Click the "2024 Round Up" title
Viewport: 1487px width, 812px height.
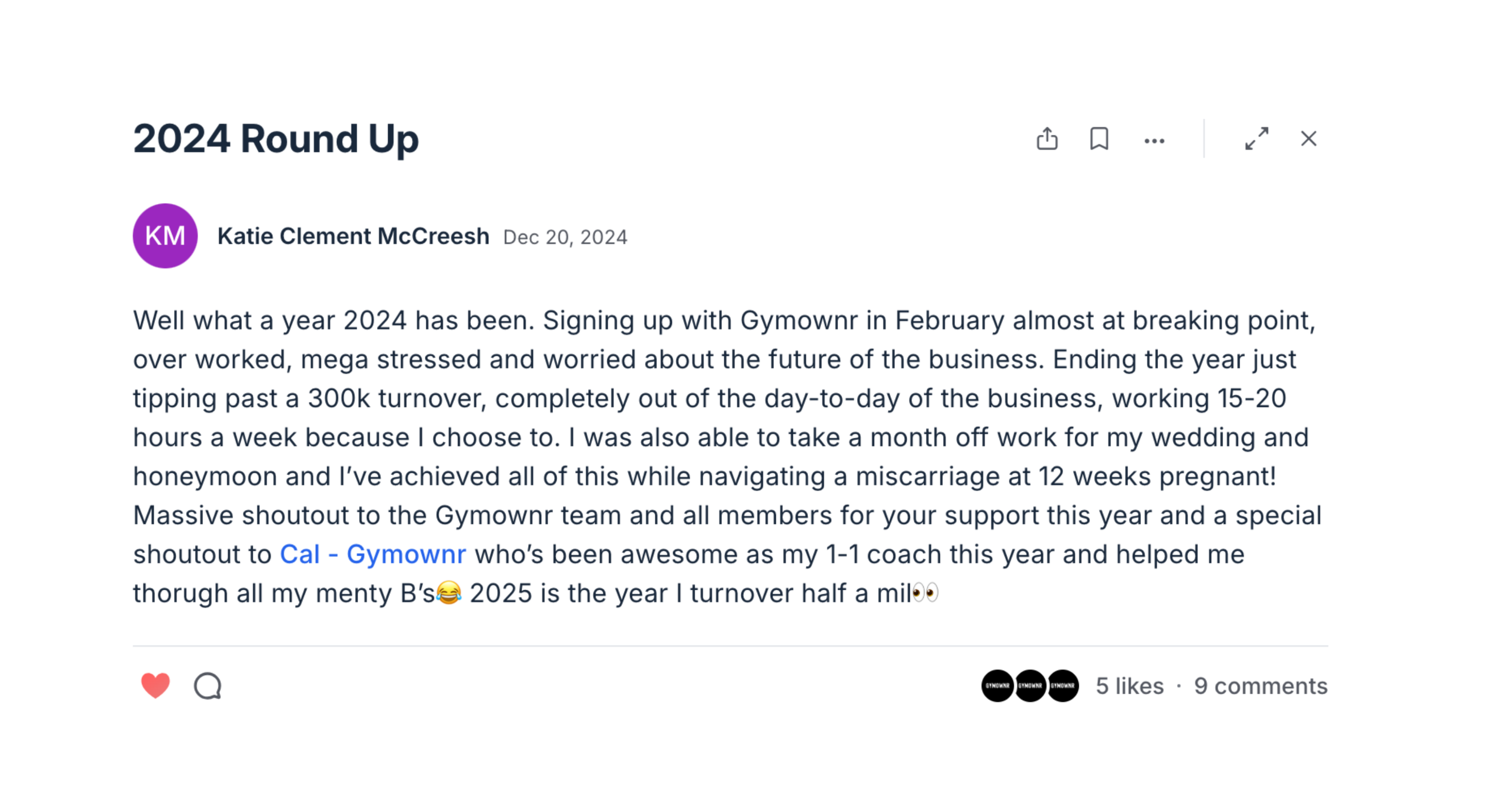pyautogui.click(x=276, y=139)
